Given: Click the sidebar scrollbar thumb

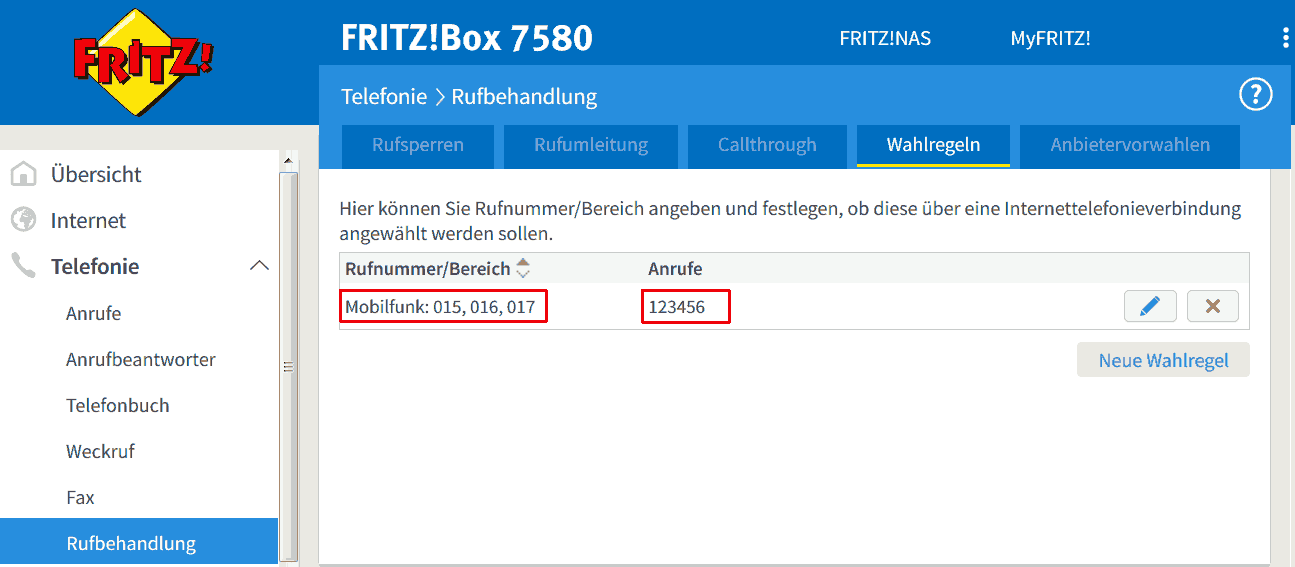Looking at the screenshot, I should (x=289, y=366).
